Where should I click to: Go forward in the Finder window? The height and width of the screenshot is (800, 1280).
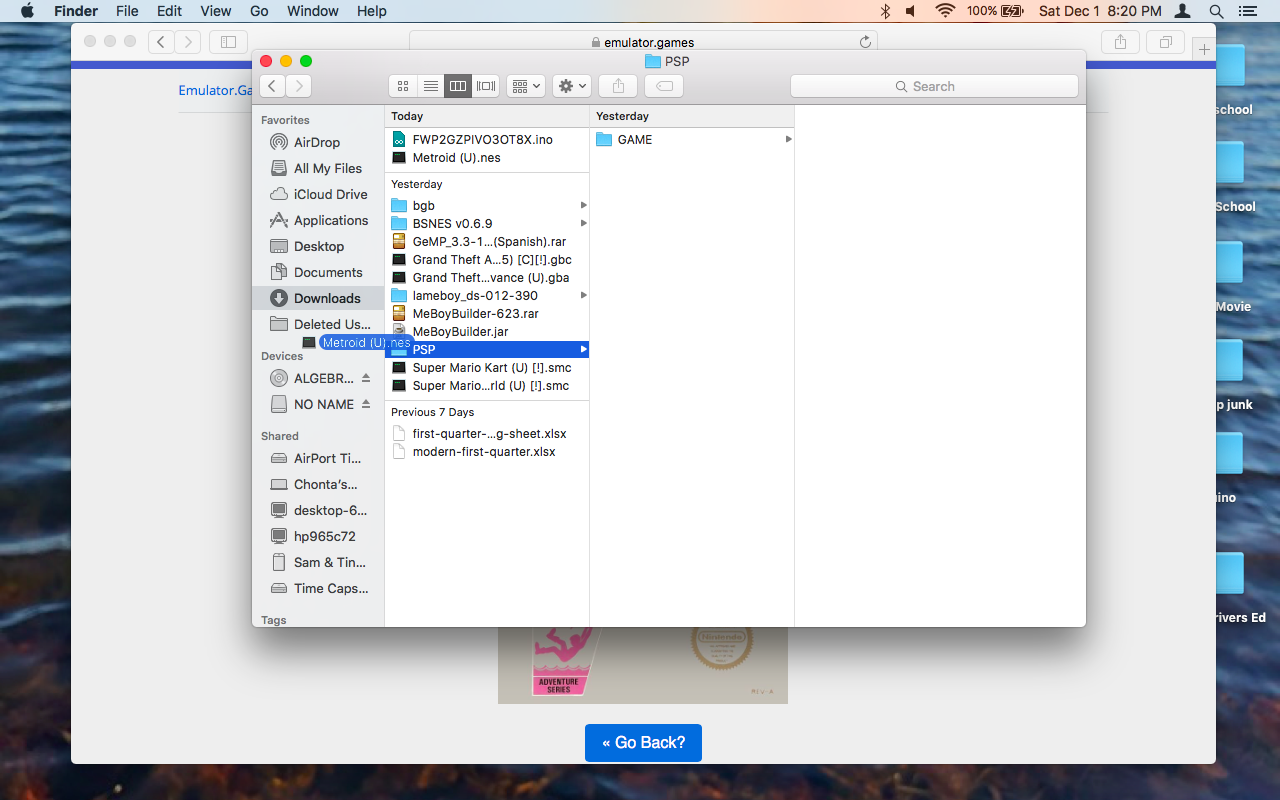(x=298, y=86)
